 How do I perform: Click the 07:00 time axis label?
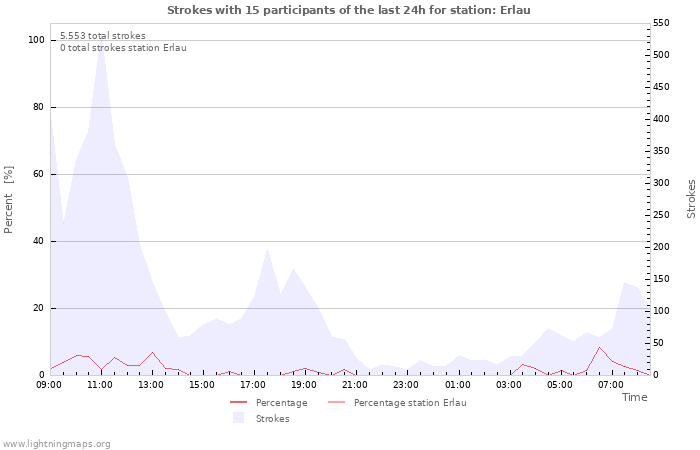click(611, 385)
